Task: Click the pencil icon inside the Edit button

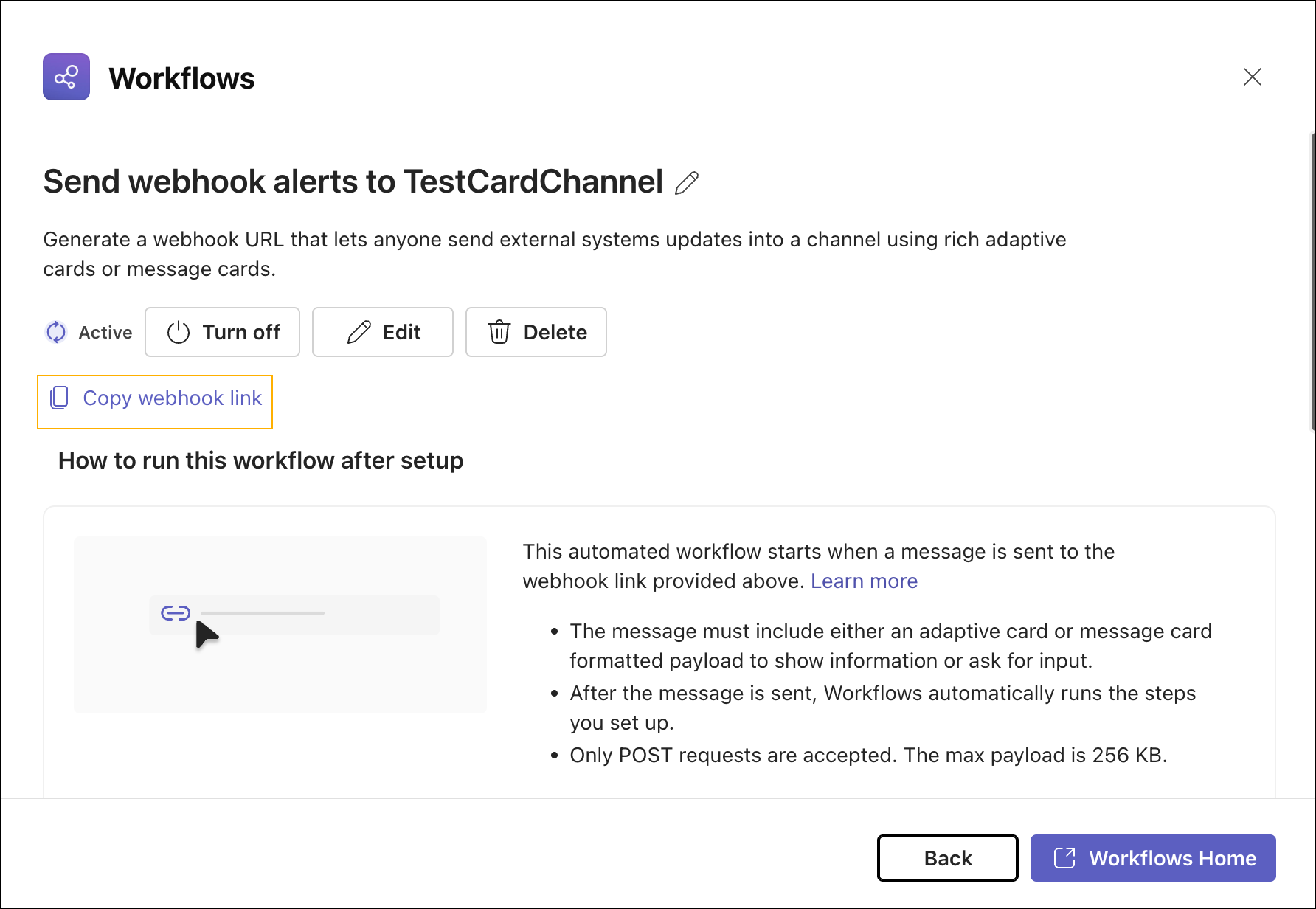Action: tap(359, 333)
